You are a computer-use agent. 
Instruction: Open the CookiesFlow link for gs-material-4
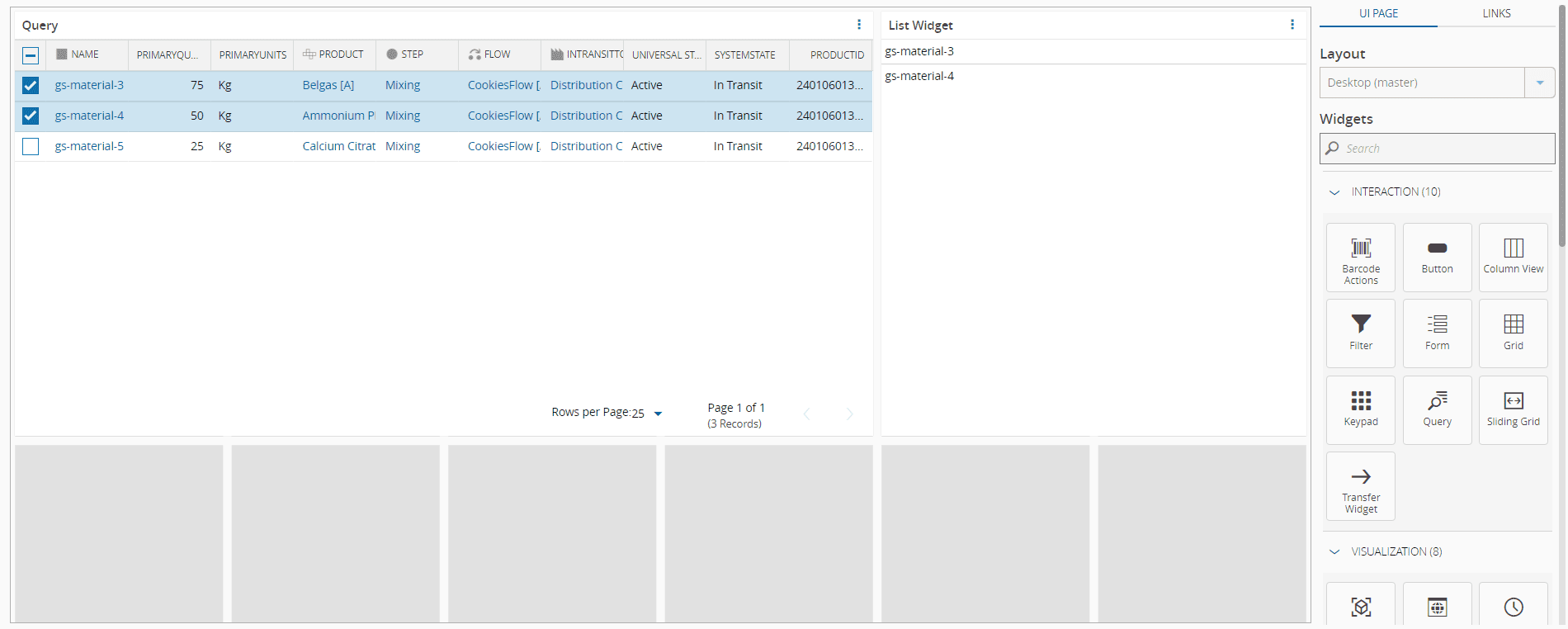(503, 116)
